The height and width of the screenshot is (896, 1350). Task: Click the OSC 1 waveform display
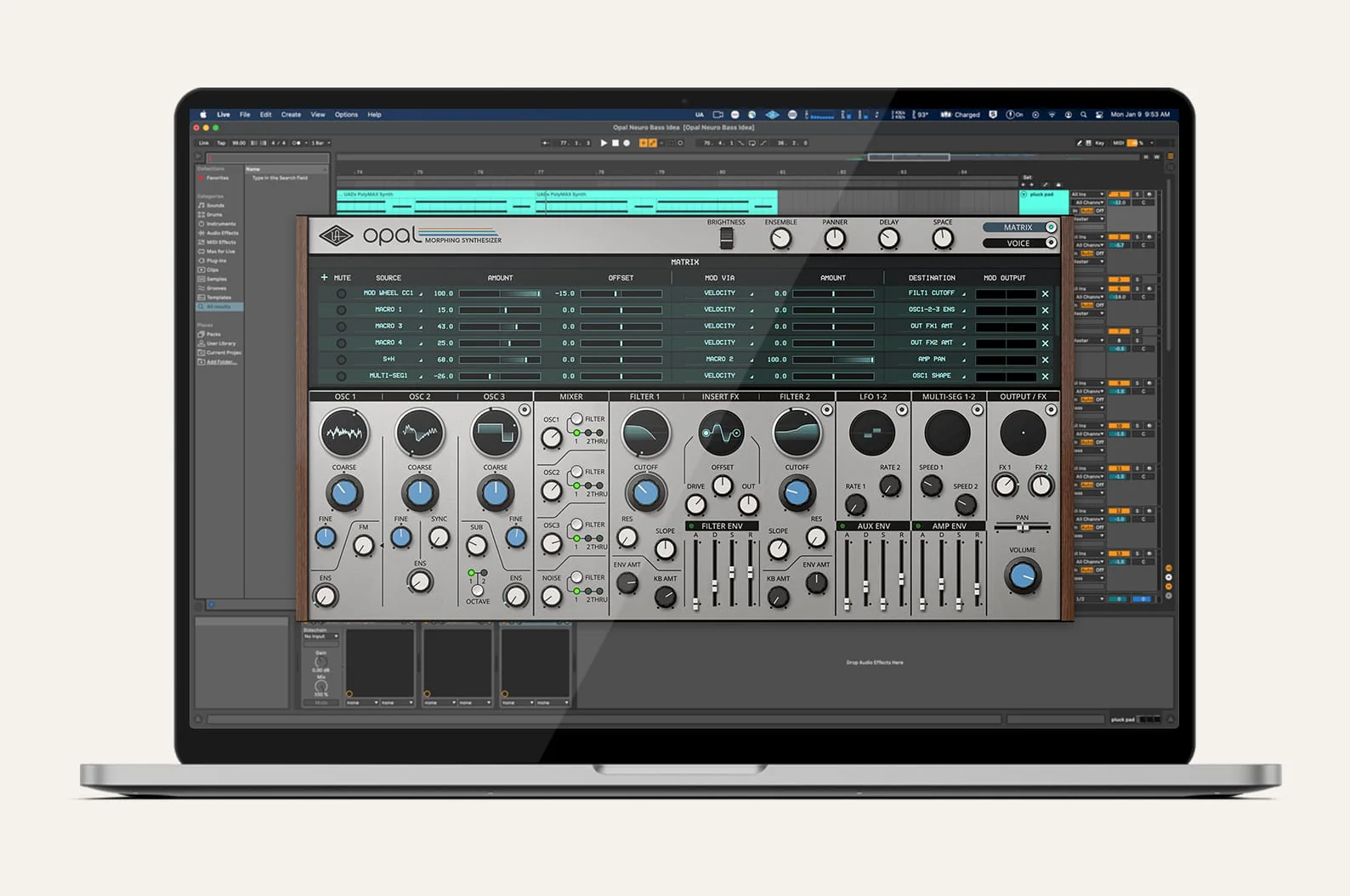pos(344,433)
